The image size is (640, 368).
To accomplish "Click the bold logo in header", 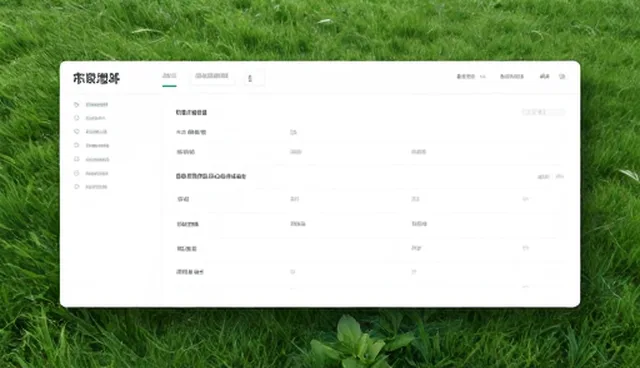I will pyautogui.click(x=96, y=78).
